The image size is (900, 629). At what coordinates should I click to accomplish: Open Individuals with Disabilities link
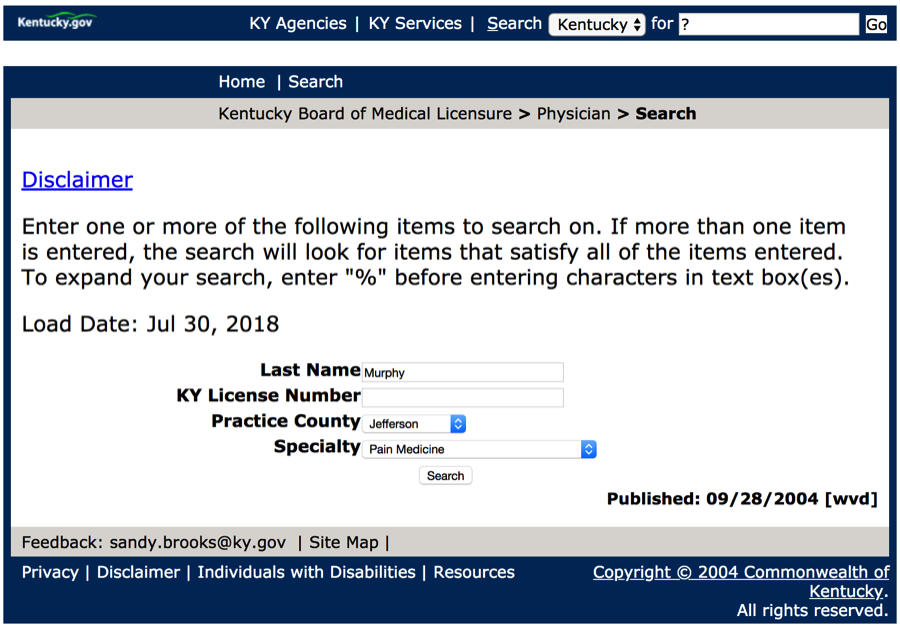(x=306, y=573)
